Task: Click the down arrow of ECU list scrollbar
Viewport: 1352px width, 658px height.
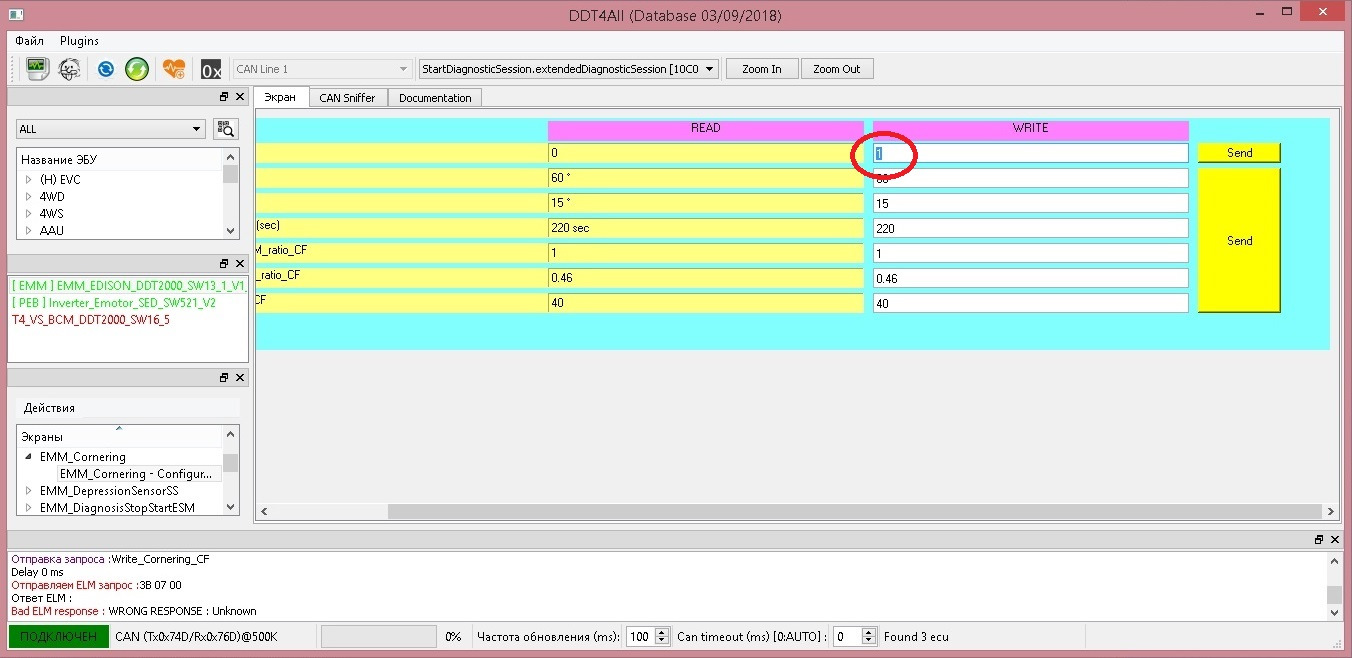Action: point(231,230)
